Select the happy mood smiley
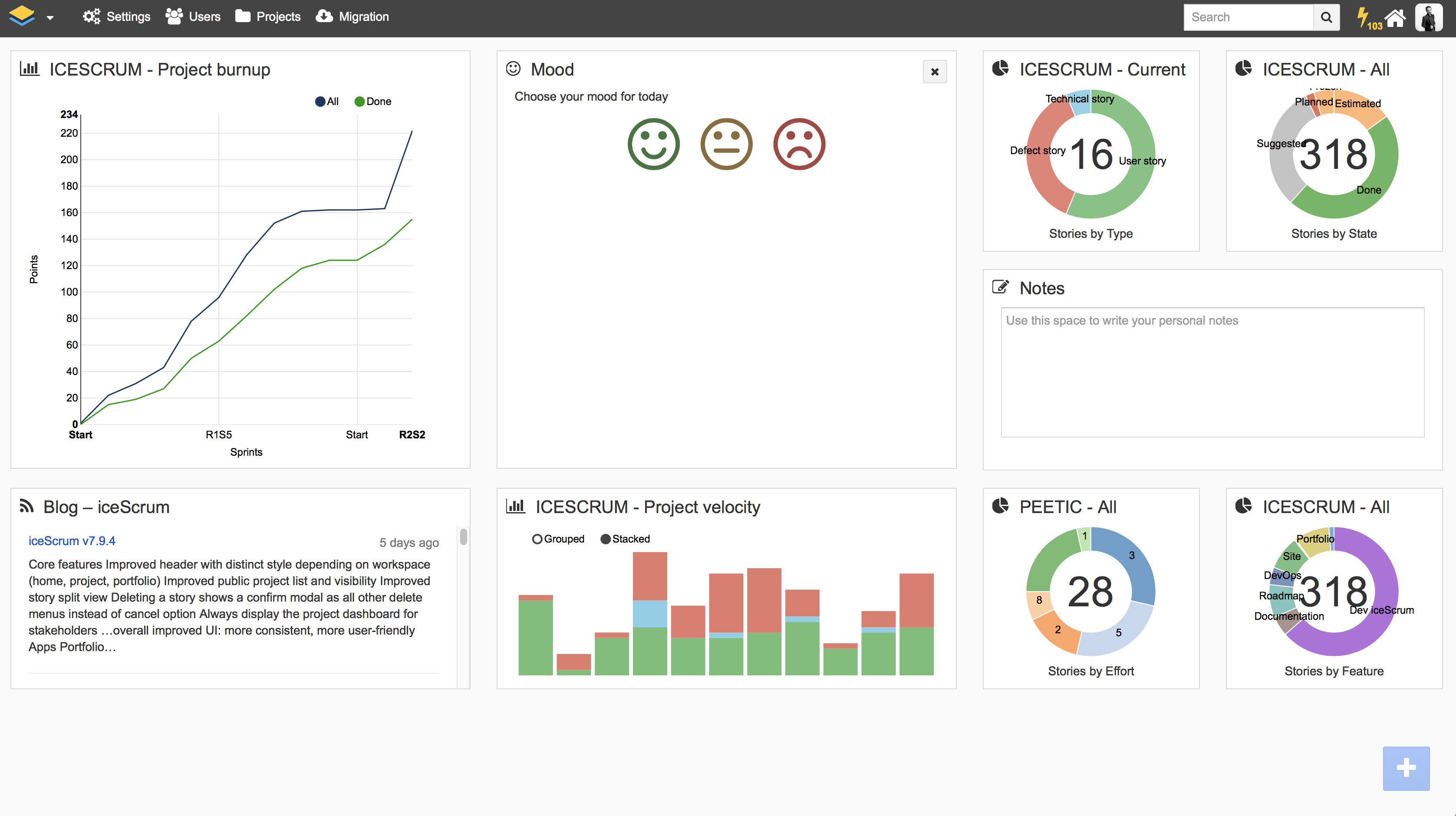 click(653, 144)
